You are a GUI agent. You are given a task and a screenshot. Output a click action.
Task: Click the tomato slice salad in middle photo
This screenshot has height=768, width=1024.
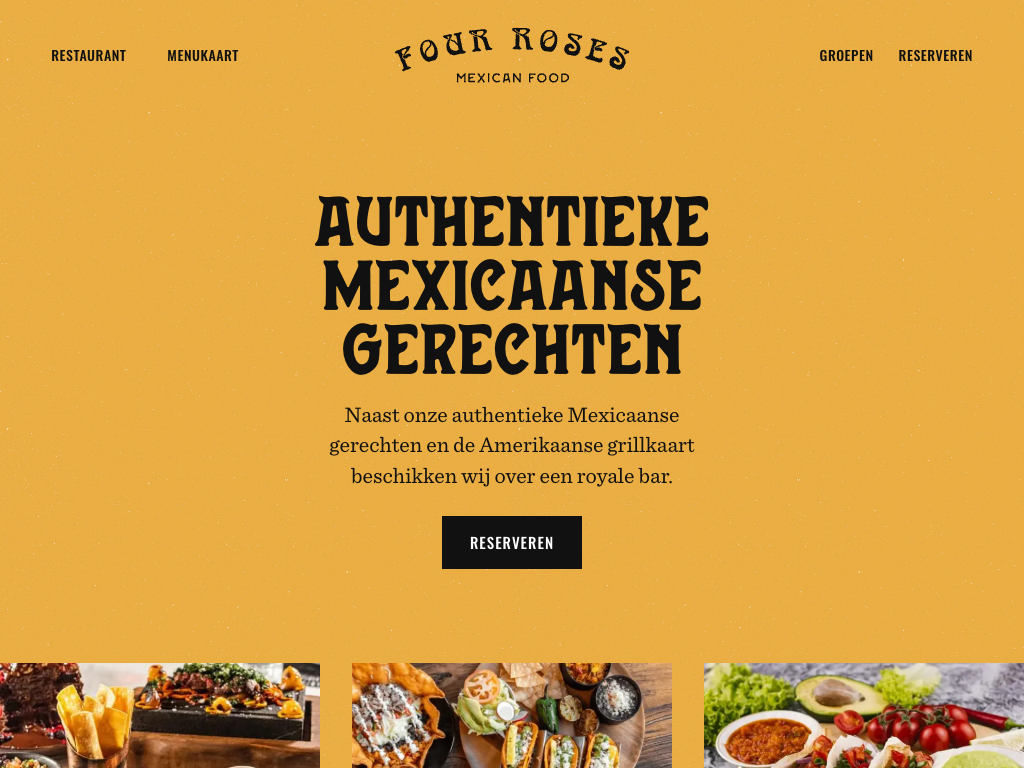482,703
